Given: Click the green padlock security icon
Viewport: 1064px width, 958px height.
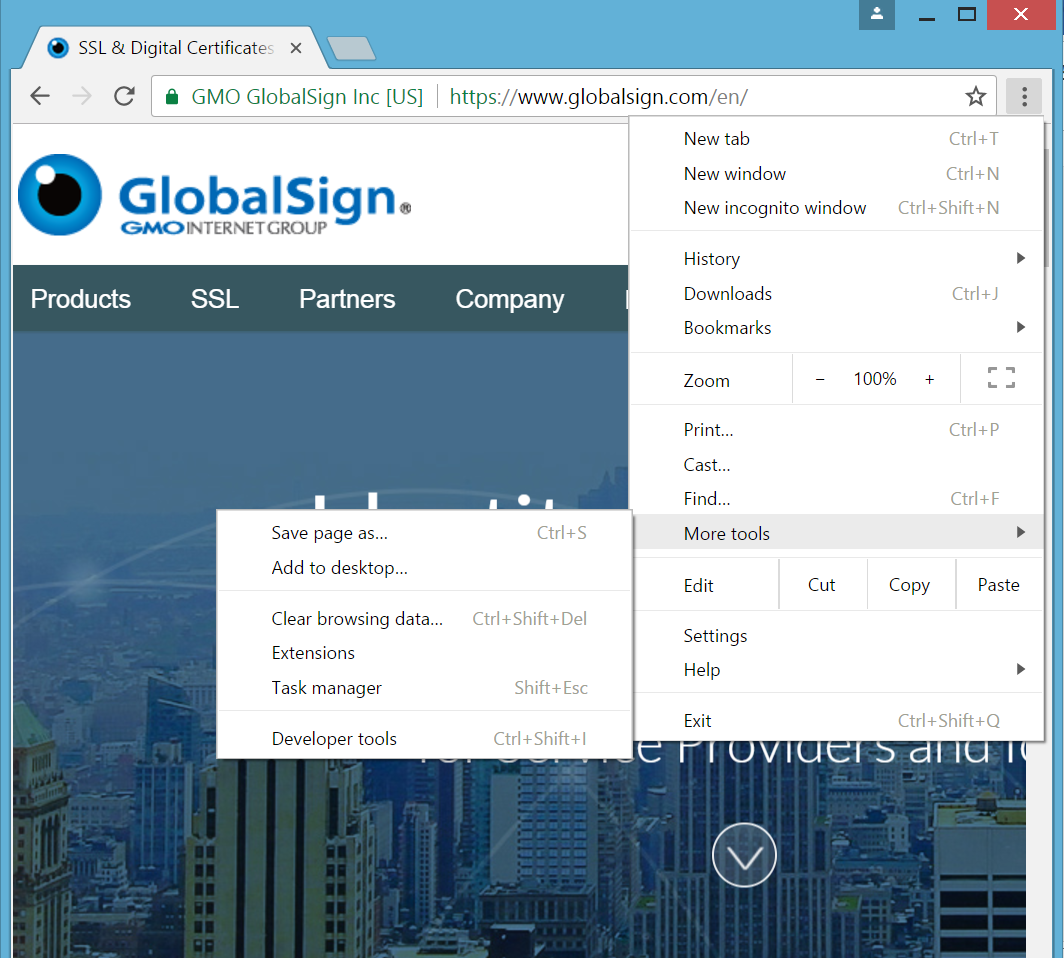Looking at the screenshot, I should click(171, 97).
